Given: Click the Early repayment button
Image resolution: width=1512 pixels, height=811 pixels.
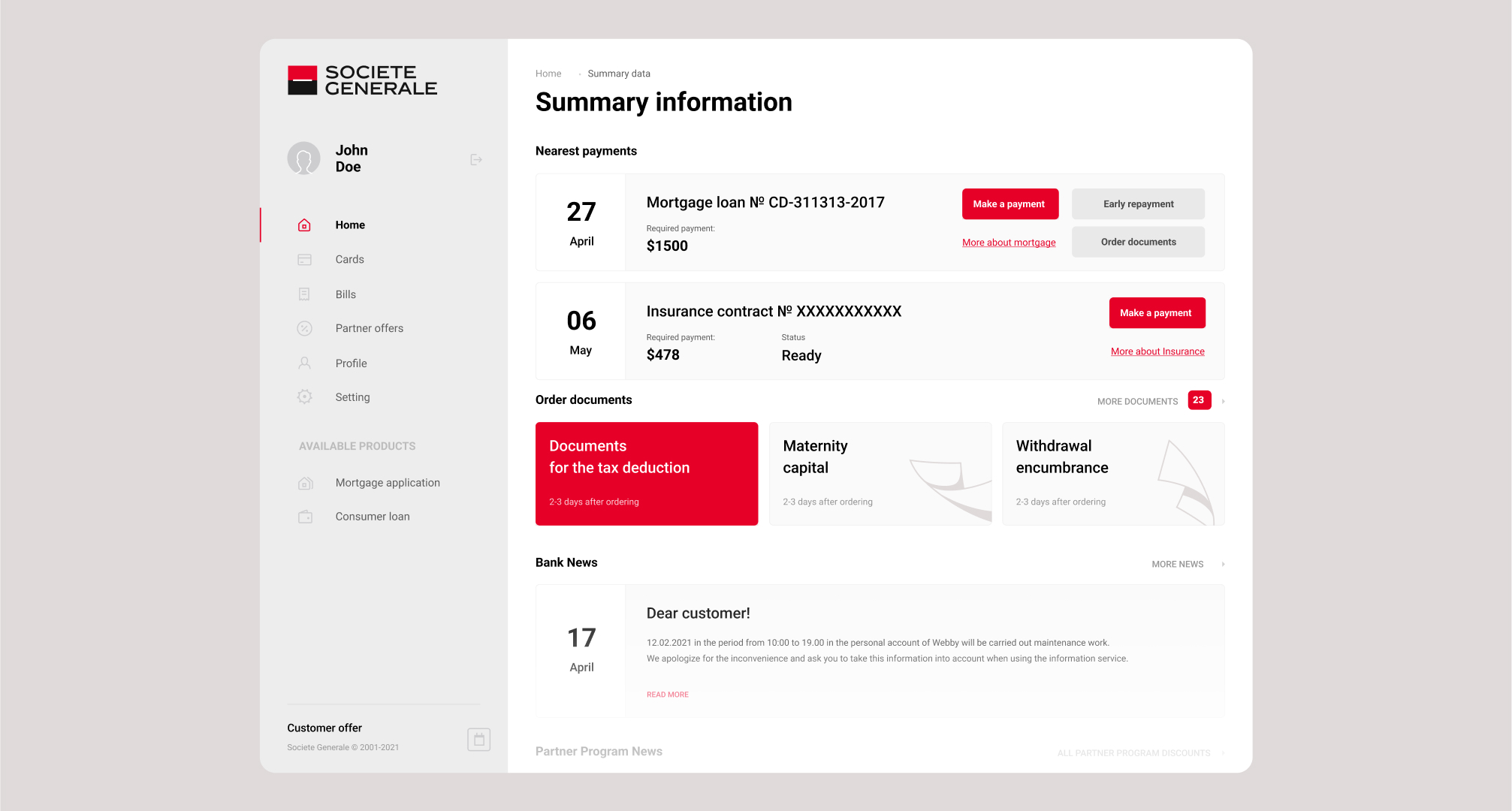Looking at the screenshot, I should tap(1138, 204).
